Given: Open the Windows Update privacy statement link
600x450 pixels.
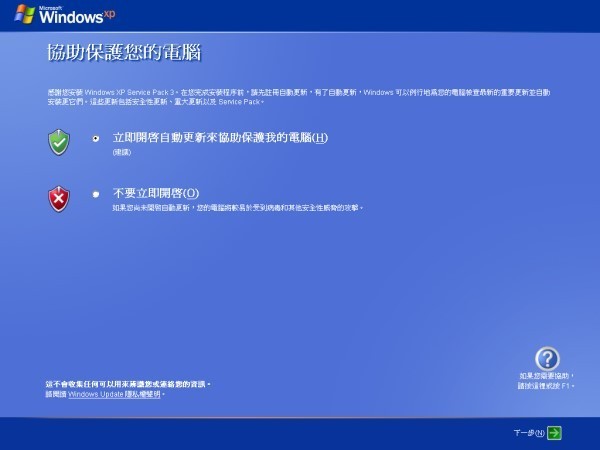Looking at the screenshot, I should pyautogui.click(x=114, y=394).
